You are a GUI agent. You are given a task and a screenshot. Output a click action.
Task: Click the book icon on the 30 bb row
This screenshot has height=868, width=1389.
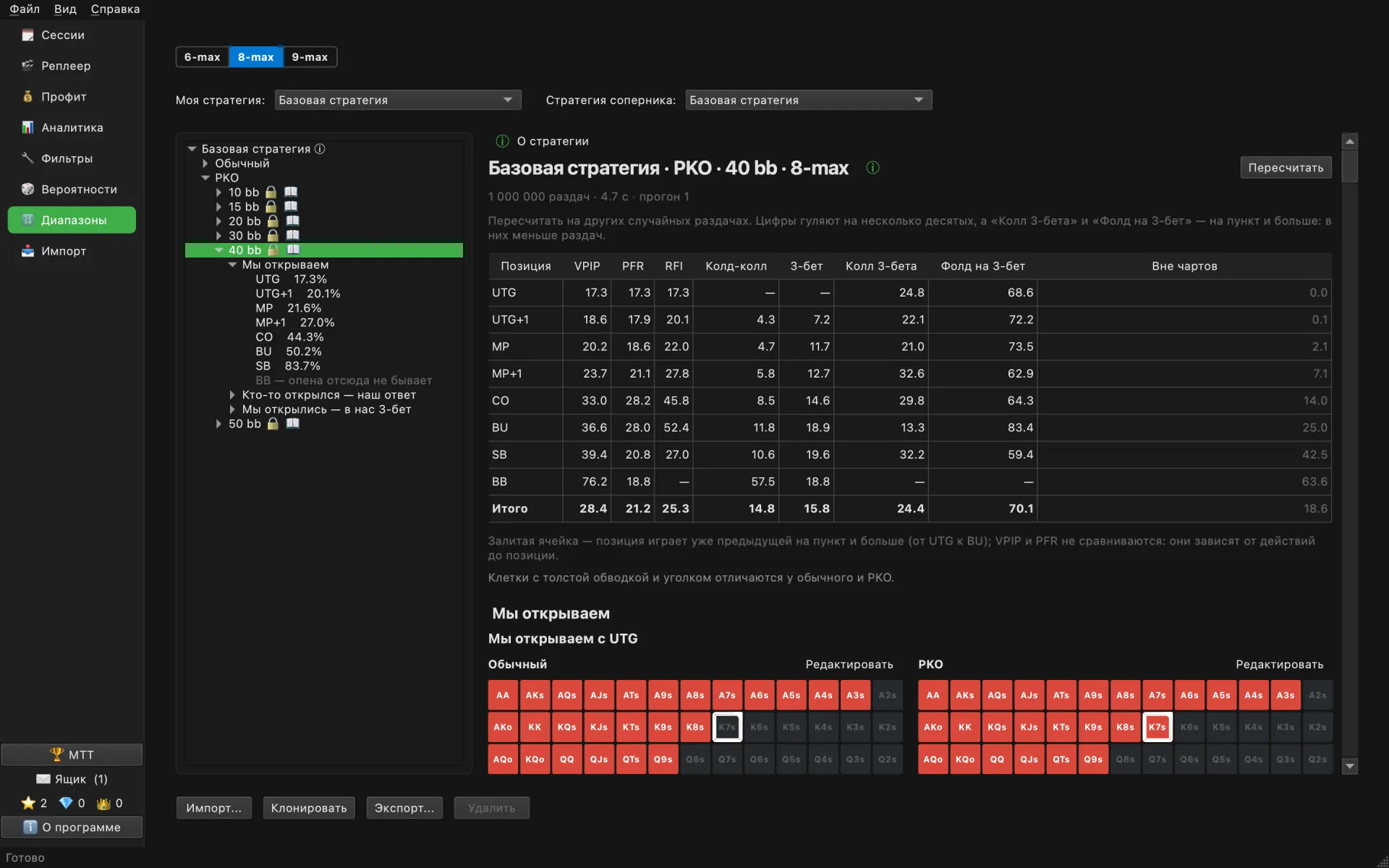(x=292, y=236)
